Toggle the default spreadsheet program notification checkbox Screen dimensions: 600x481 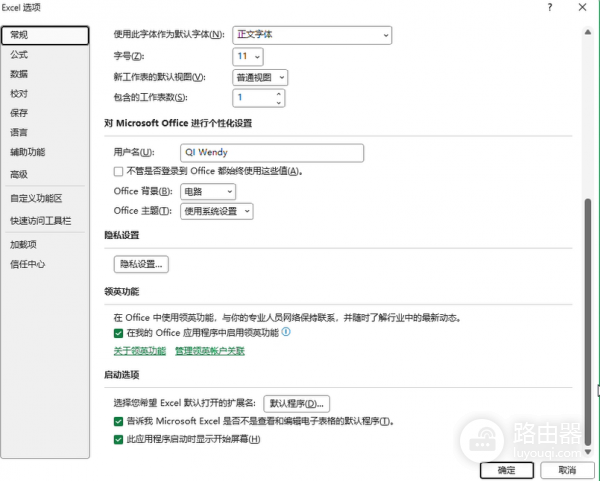pyautogui.click(x=118, y=422)
